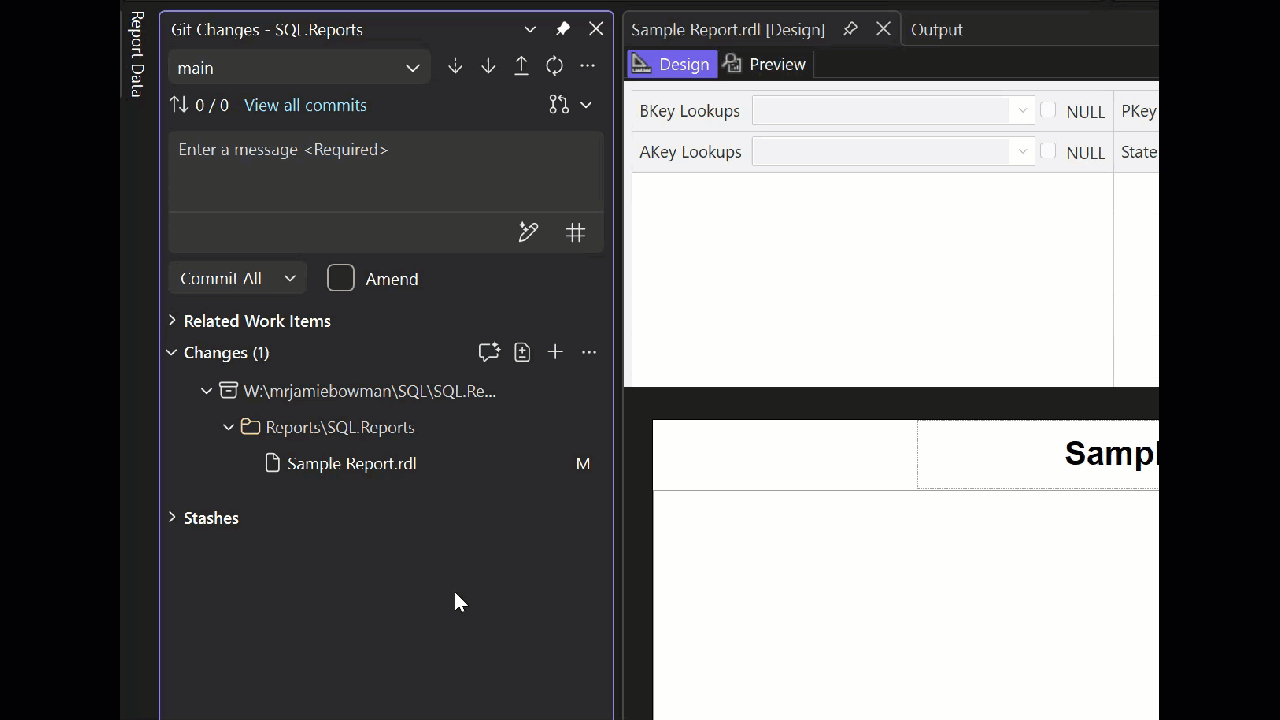Open the pull request branch icon
Image resolution: width=1280 pixels, height=720 pixels.
tap(559, 105)
